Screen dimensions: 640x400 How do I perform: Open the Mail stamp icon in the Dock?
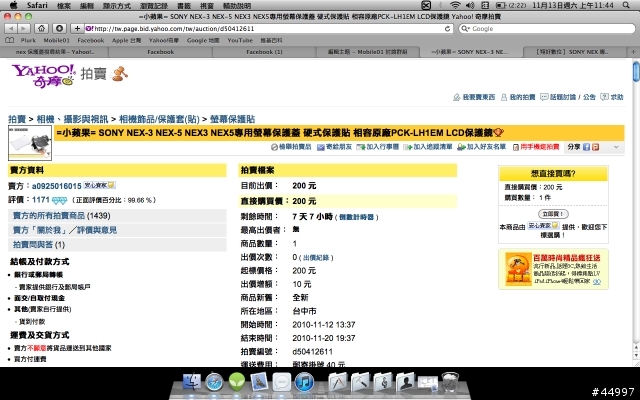click(x=259, y=382)
